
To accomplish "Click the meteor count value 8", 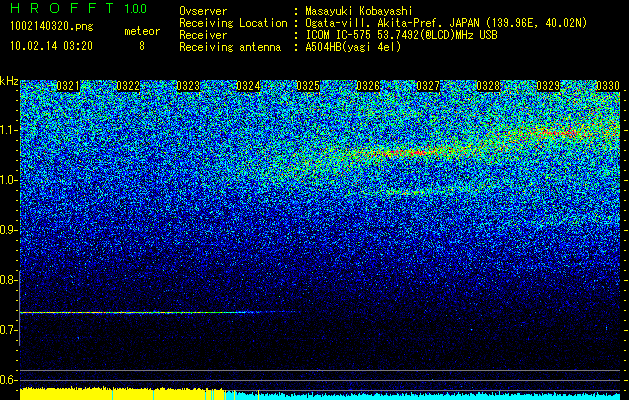I will pyautogui.click(x=142, y=46).
